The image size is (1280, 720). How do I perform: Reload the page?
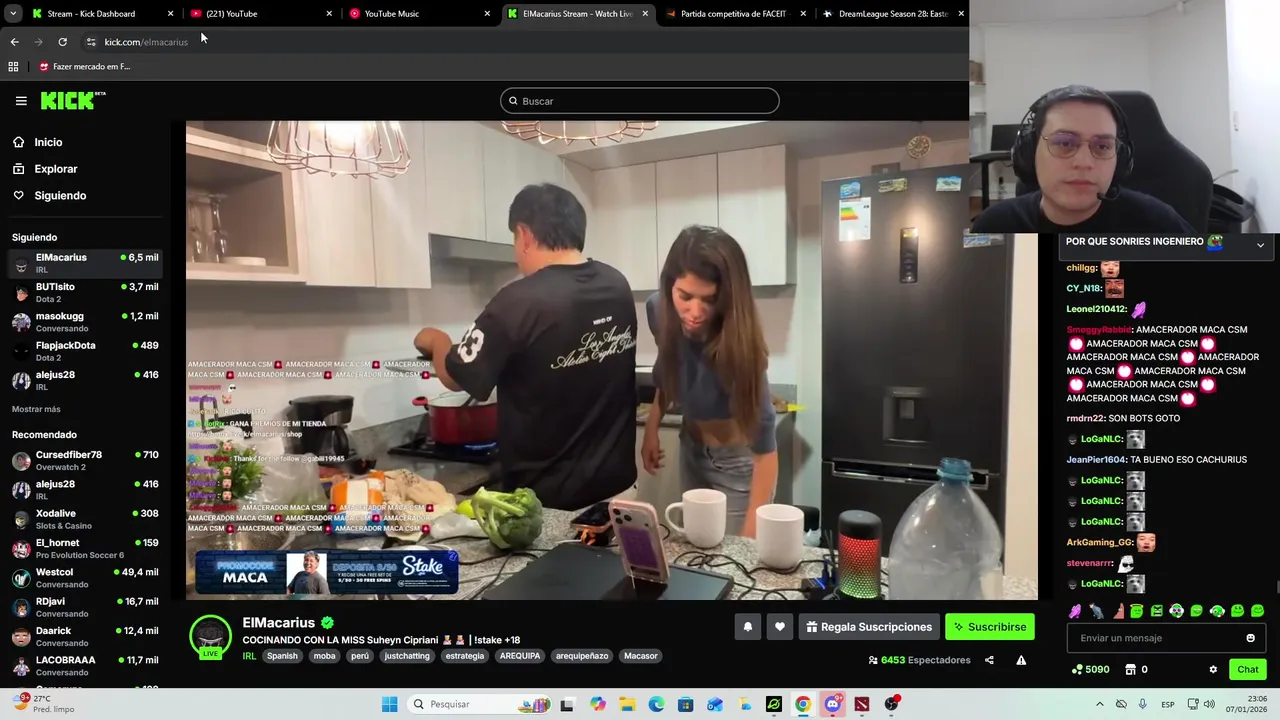coord(62,42)
